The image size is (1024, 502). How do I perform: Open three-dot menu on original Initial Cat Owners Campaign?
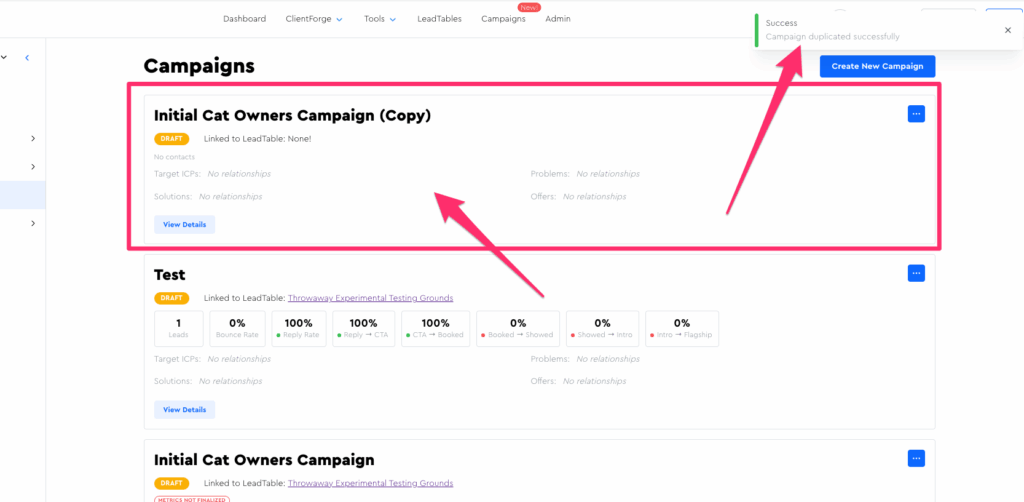point(916,458)
